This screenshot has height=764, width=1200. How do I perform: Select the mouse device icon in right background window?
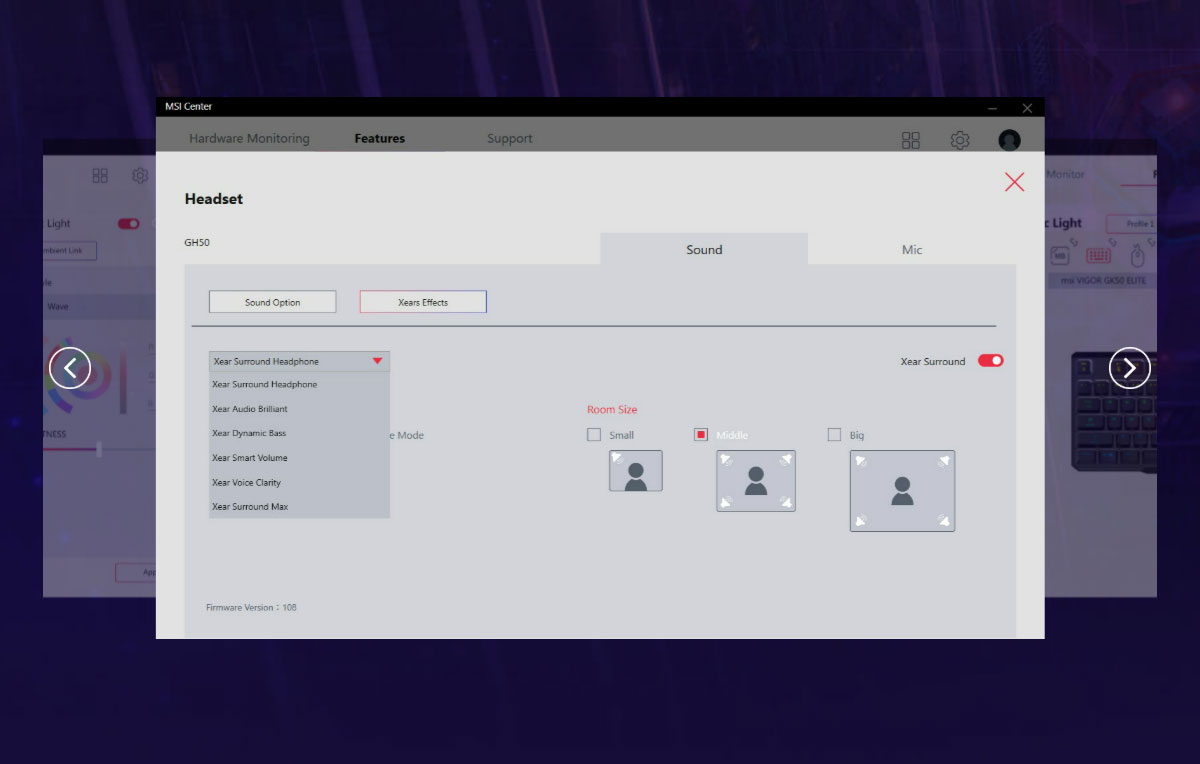1137,256
